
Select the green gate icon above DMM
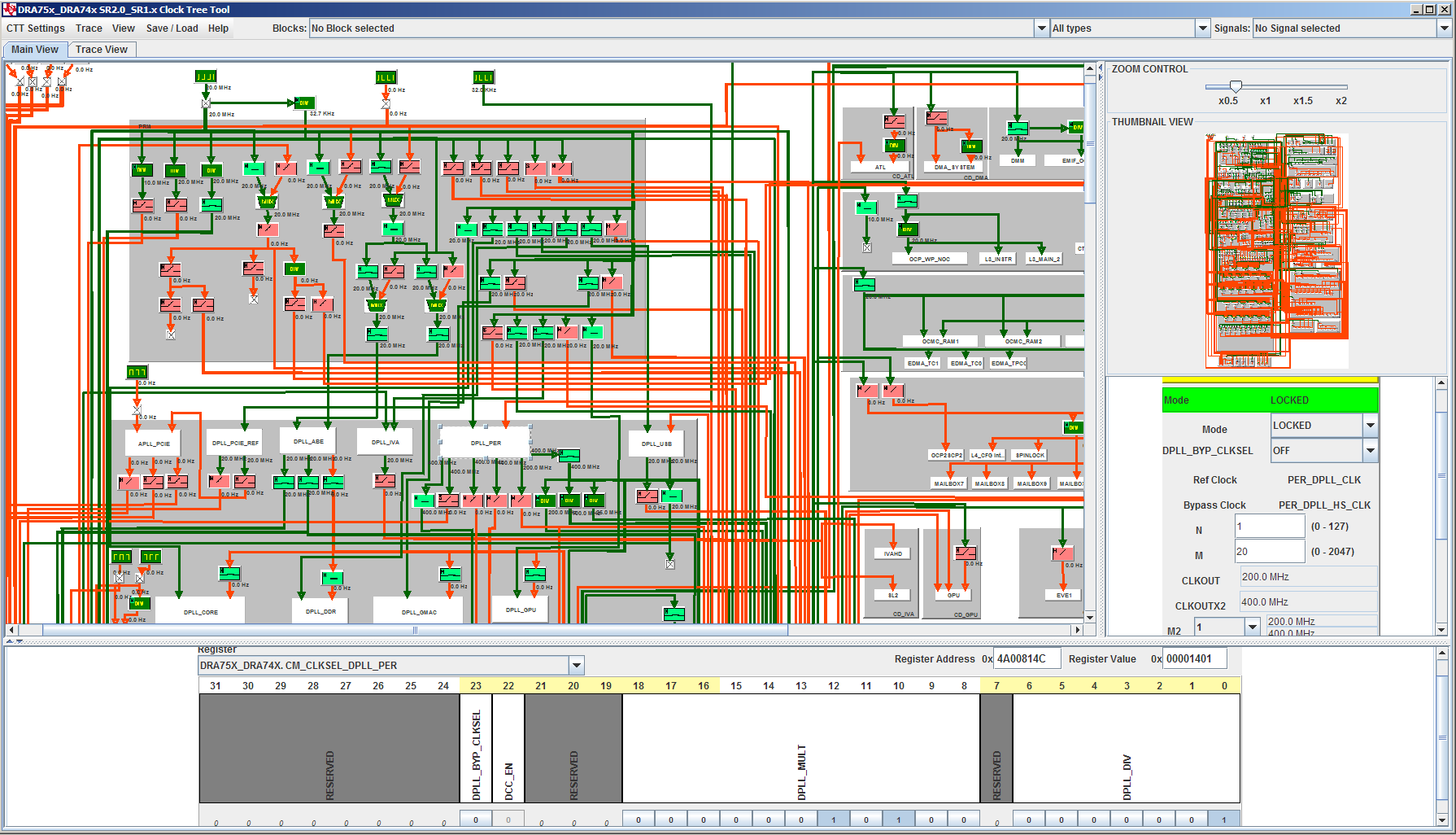1018,128
